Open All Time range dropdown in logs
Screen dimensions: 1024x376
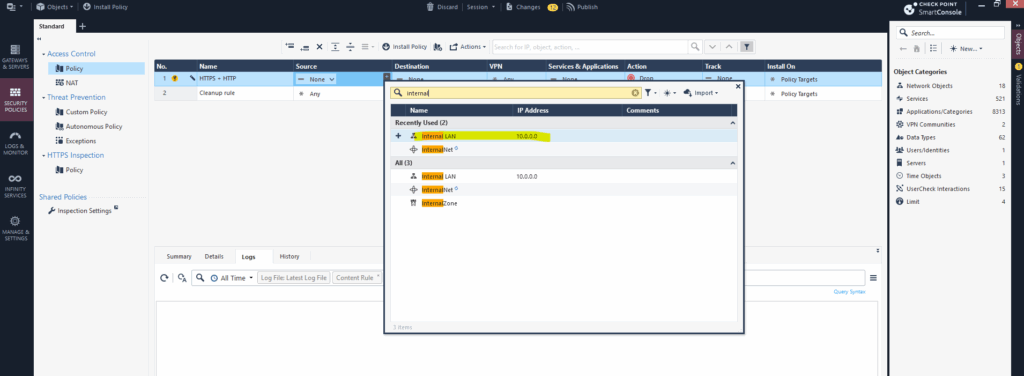pyautogui.click(x=232, y=278)
